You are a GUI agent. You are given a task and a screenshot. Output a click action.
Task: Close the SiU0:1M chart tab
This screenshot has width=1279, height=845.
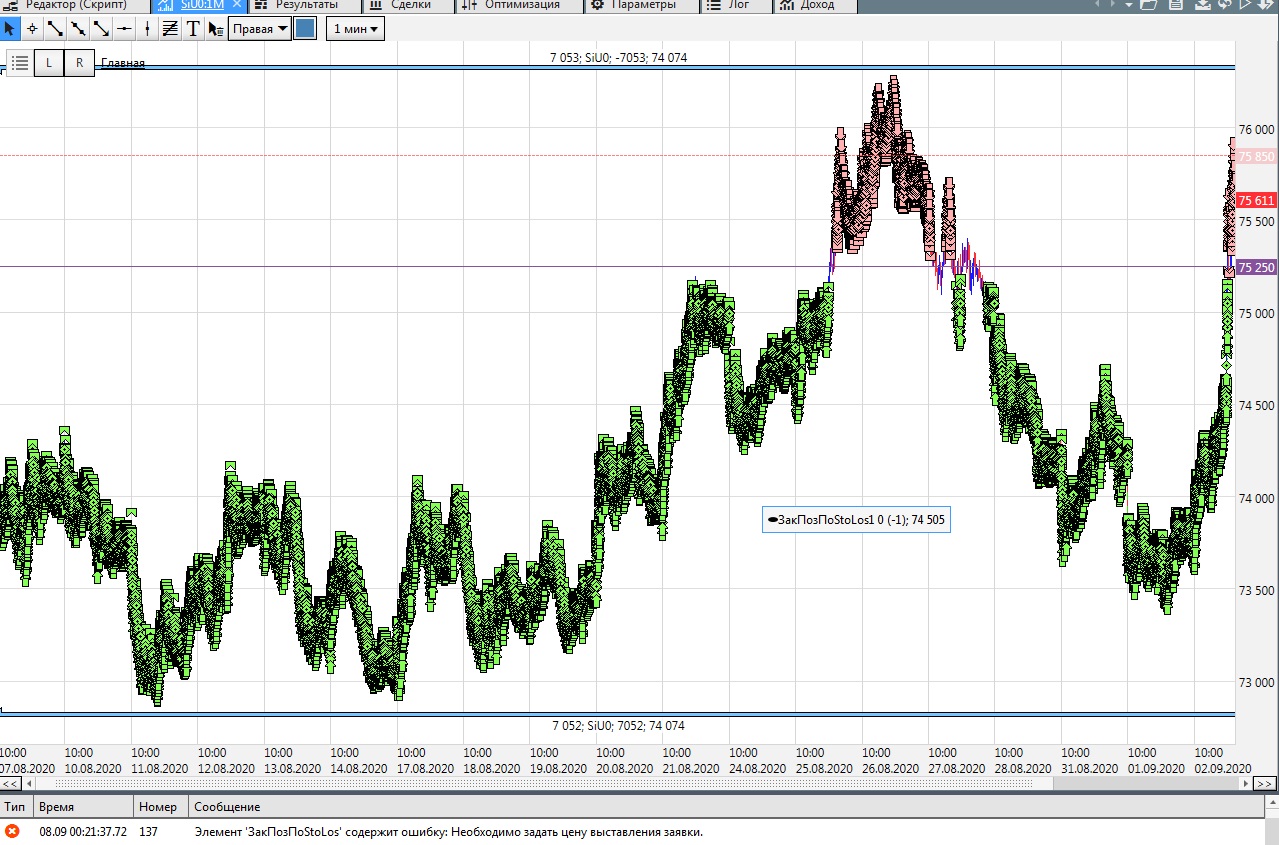click(x=237, y=5)
